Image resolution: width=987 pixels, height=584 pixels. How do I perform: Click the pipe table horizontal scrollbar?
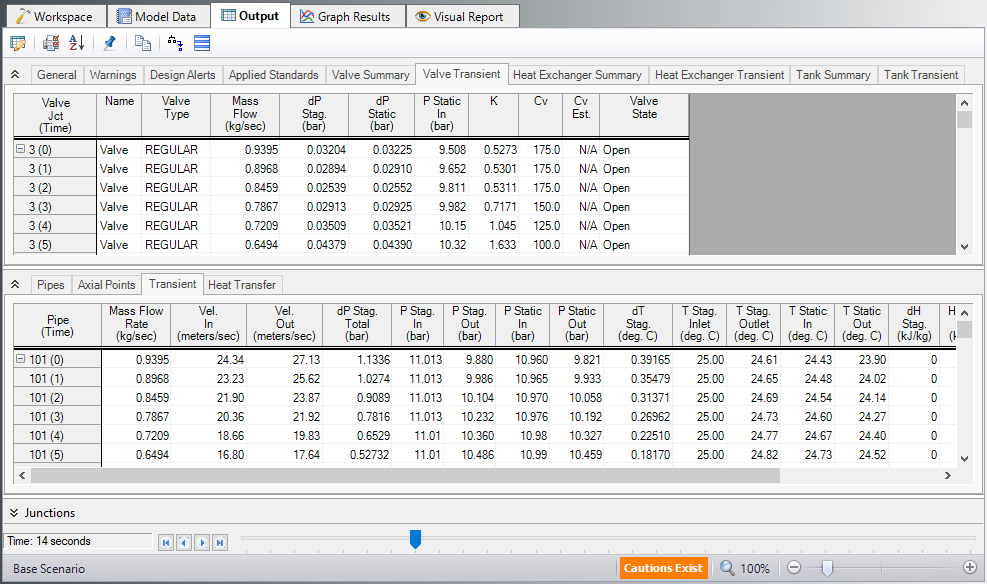tap(405, 476)
